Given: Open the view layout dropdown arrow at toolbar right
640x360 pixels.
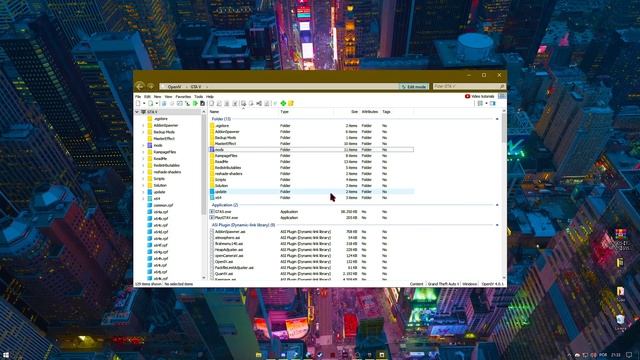Looking at the screenshot, I should [487, 104].
